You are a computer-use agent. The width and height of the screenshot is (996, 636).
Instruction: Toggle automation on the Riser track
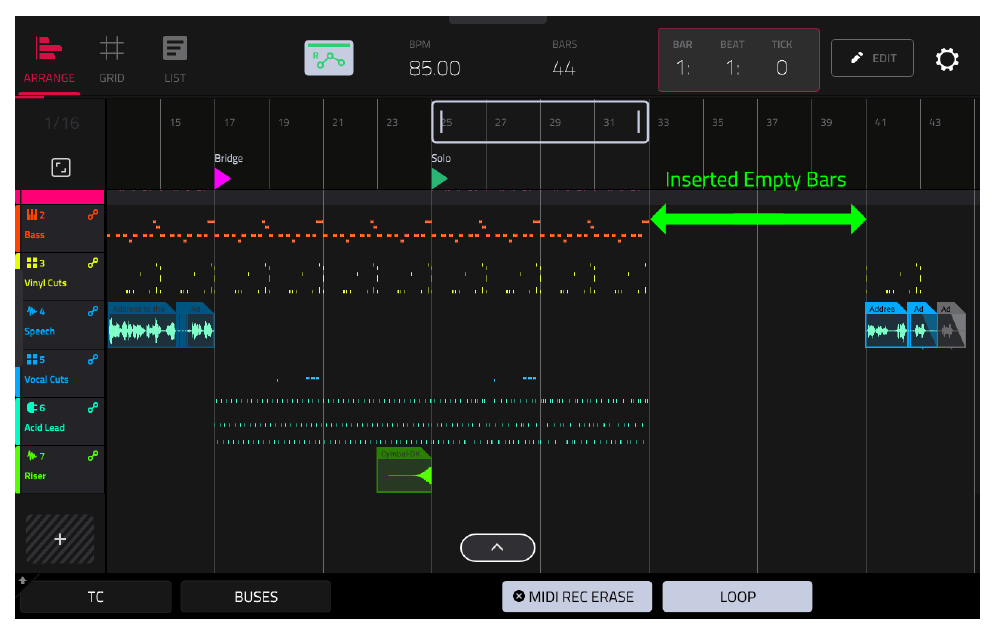pos(93,456)
